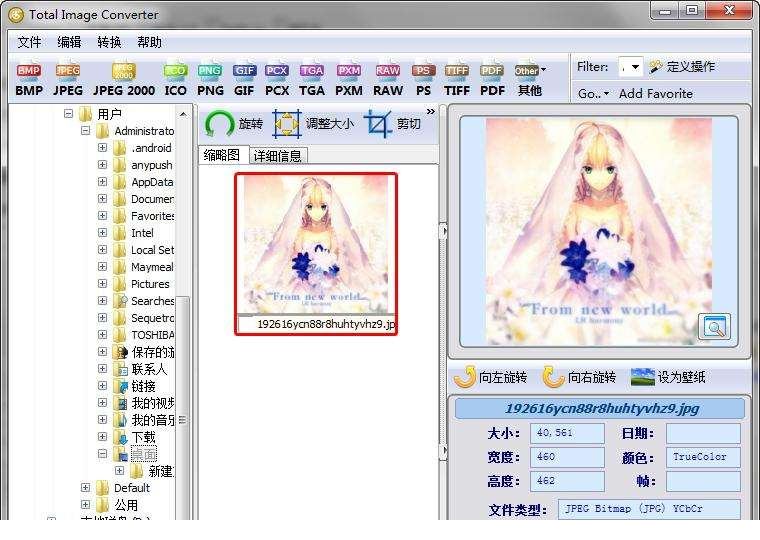Viewport: 760px width, 540px height.
Task: Convert to JPEG format
Action: tap(67, 79)
